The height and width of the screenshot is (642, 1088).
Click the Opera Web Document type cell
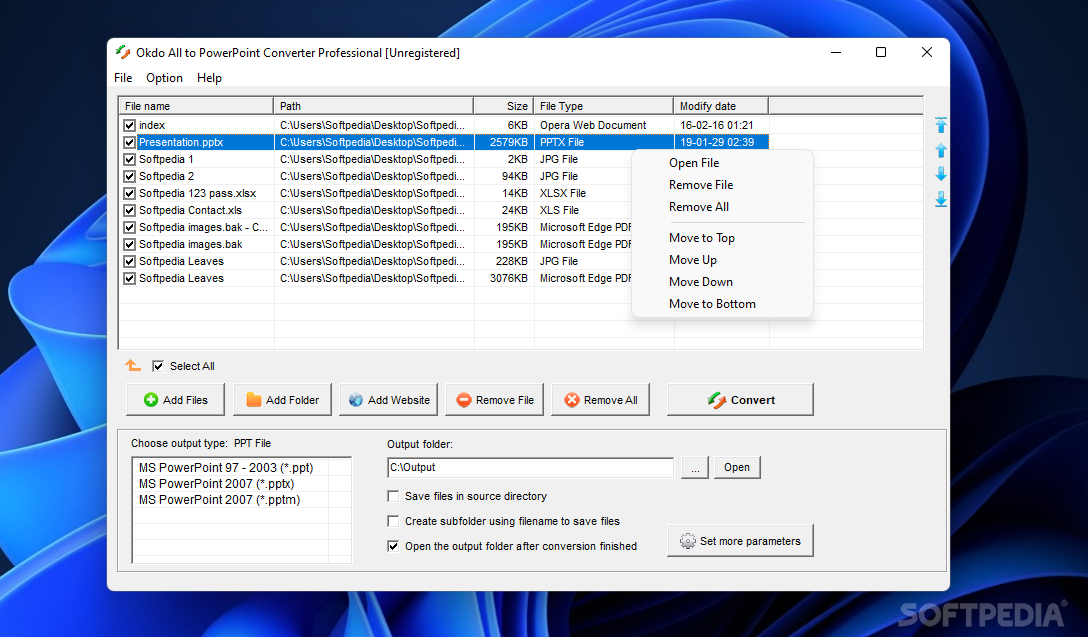[x=593, y=126]
